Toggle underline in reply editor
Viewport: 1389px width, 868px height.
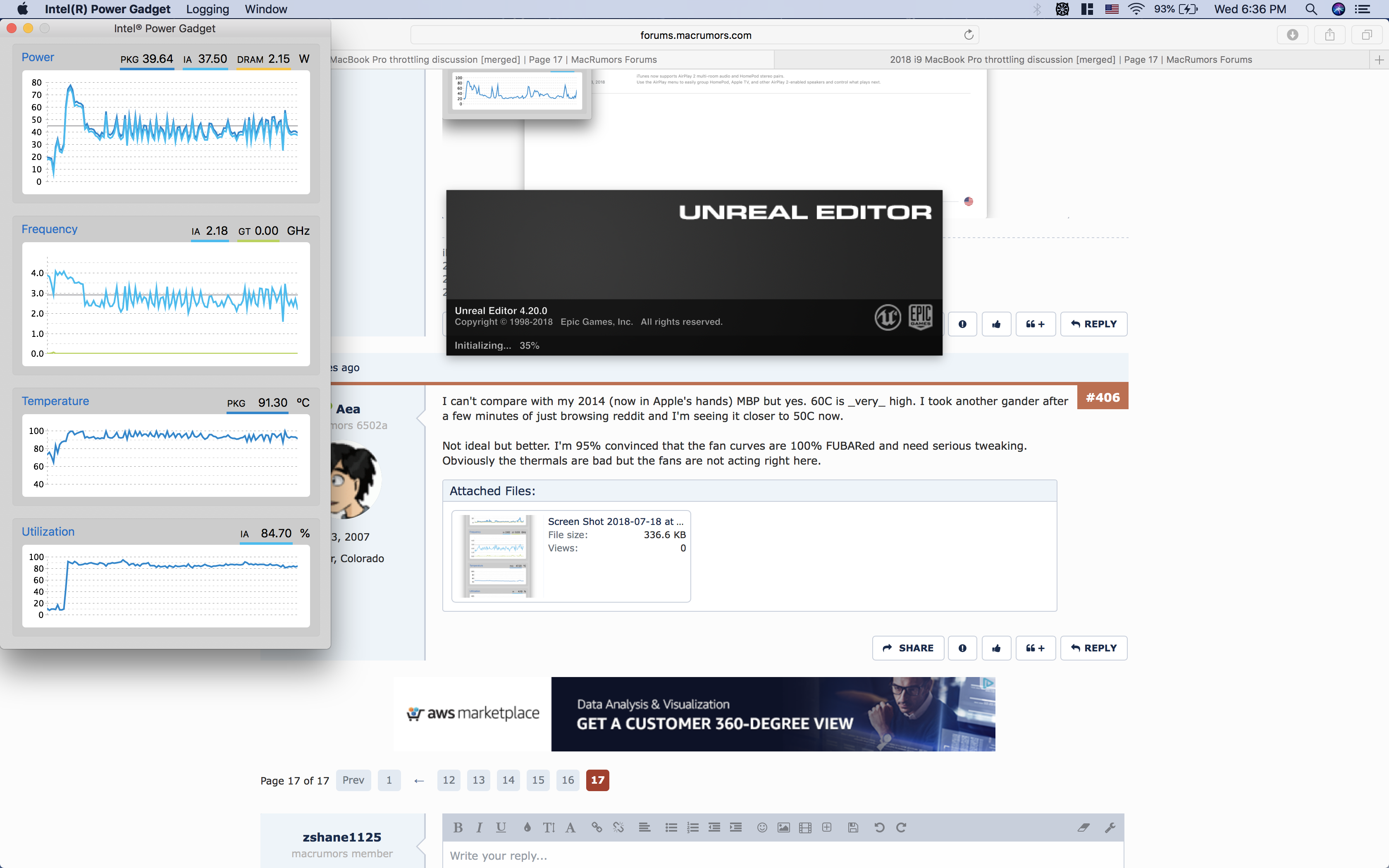tap(501, 827)
